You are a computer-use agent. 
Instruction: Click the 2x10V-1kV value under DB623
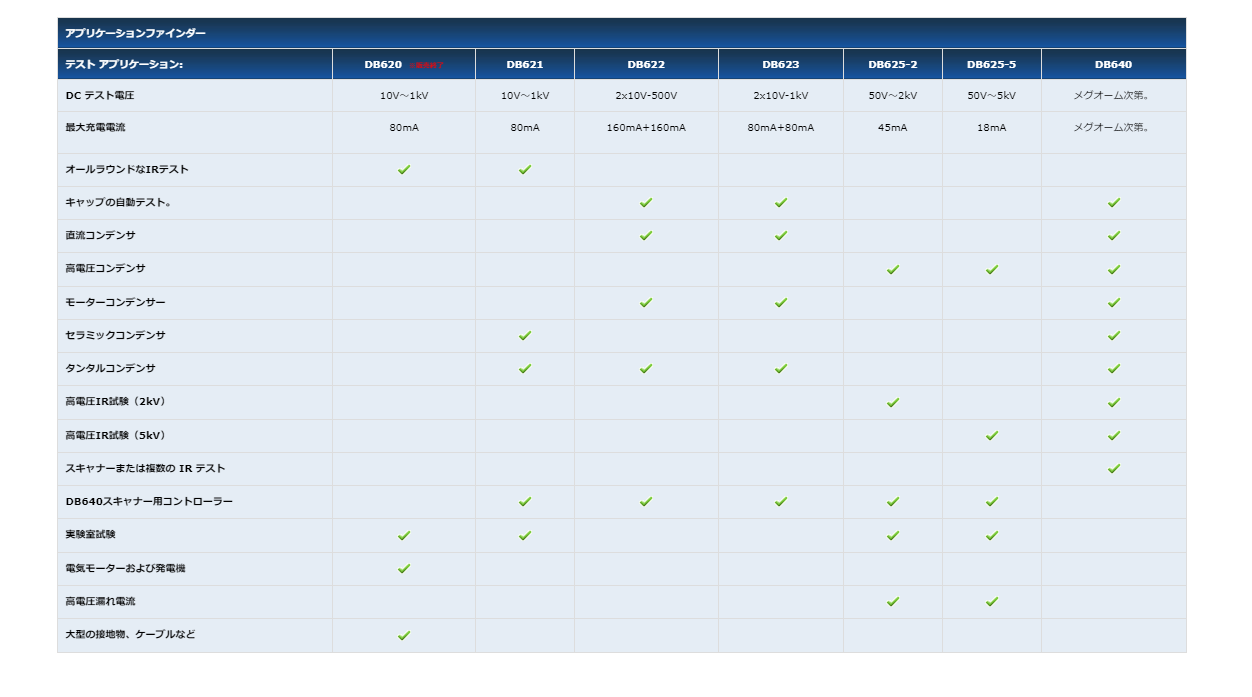[781, 96]
